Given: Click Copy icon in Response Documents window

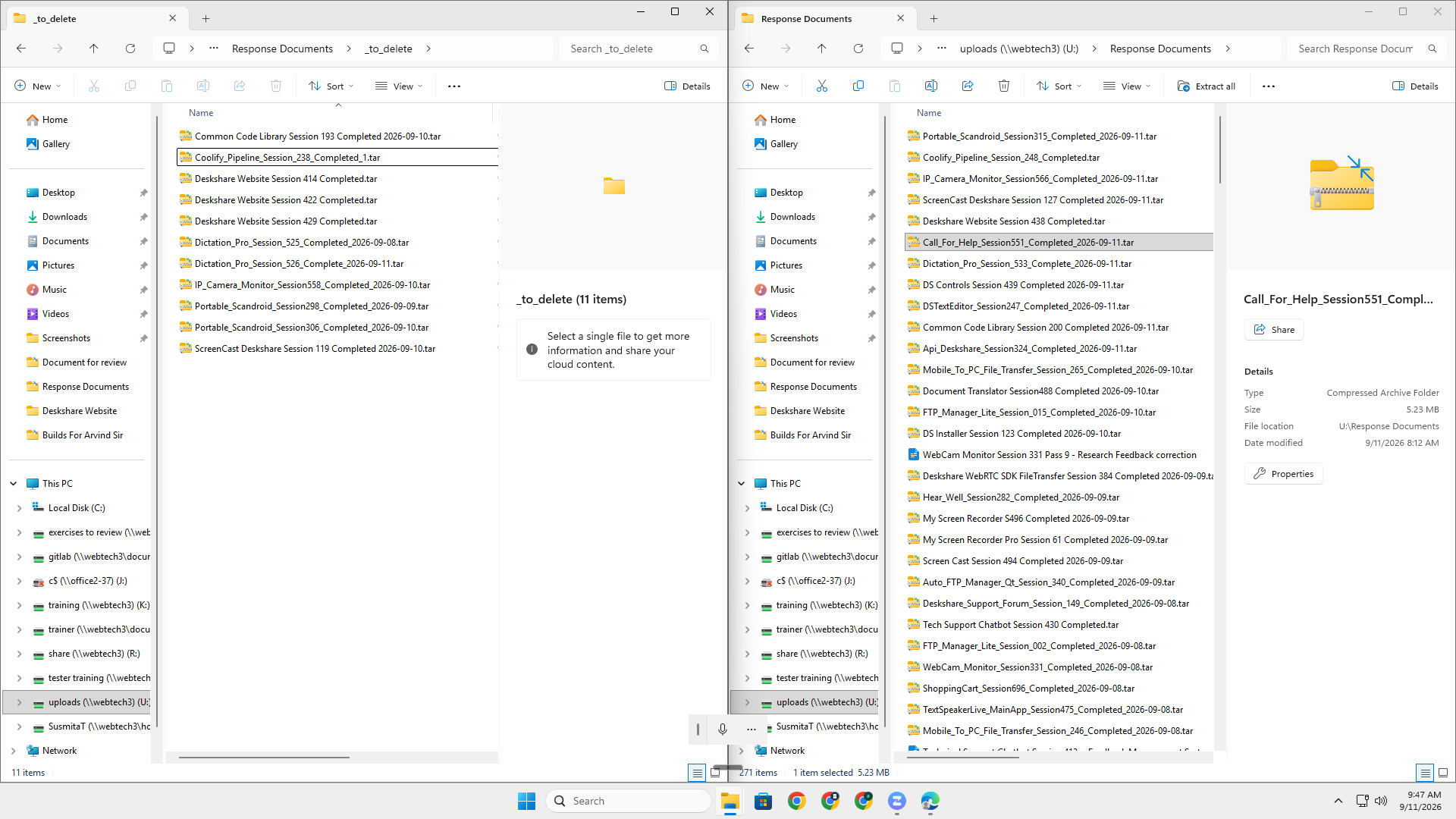Looking at the screenshot, I should pos(858,86).
